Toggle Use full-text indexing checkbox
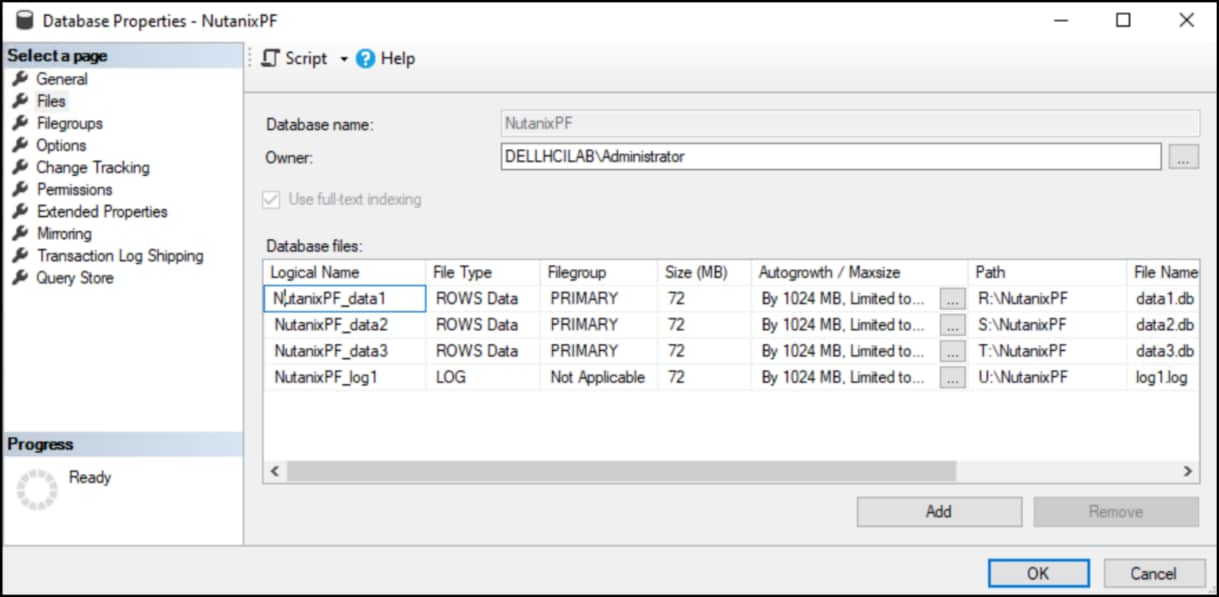1219x597 pixels. [x=270, y=199]
